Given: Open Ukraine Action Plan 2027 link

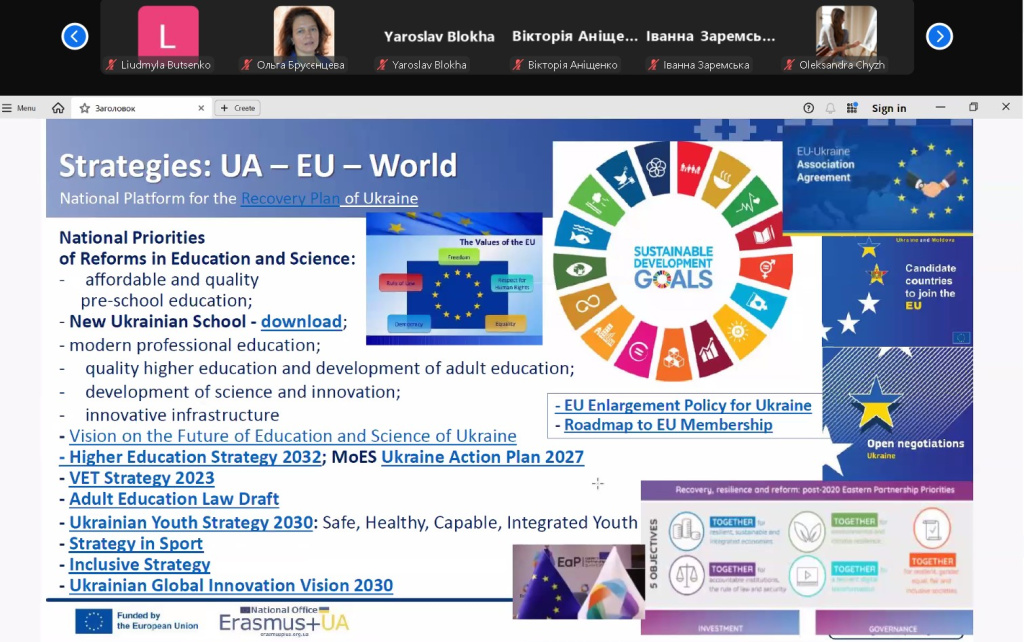Looking at the screenshot, I should pos(482,457).
